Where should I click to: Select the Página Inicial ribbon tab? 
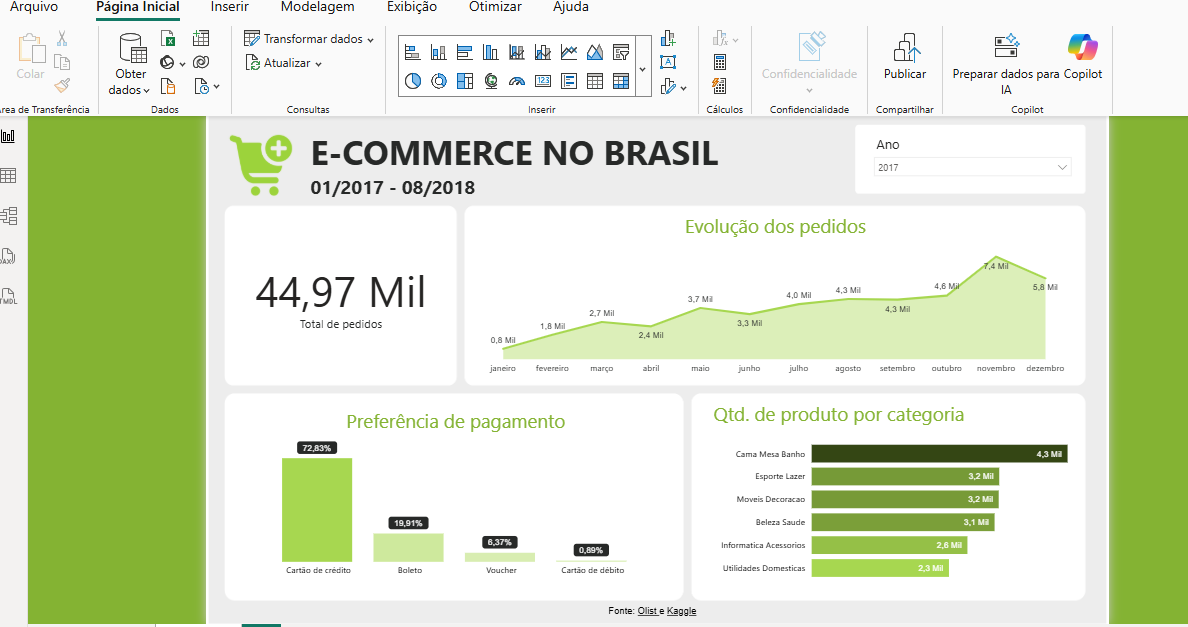pos(138,7)
